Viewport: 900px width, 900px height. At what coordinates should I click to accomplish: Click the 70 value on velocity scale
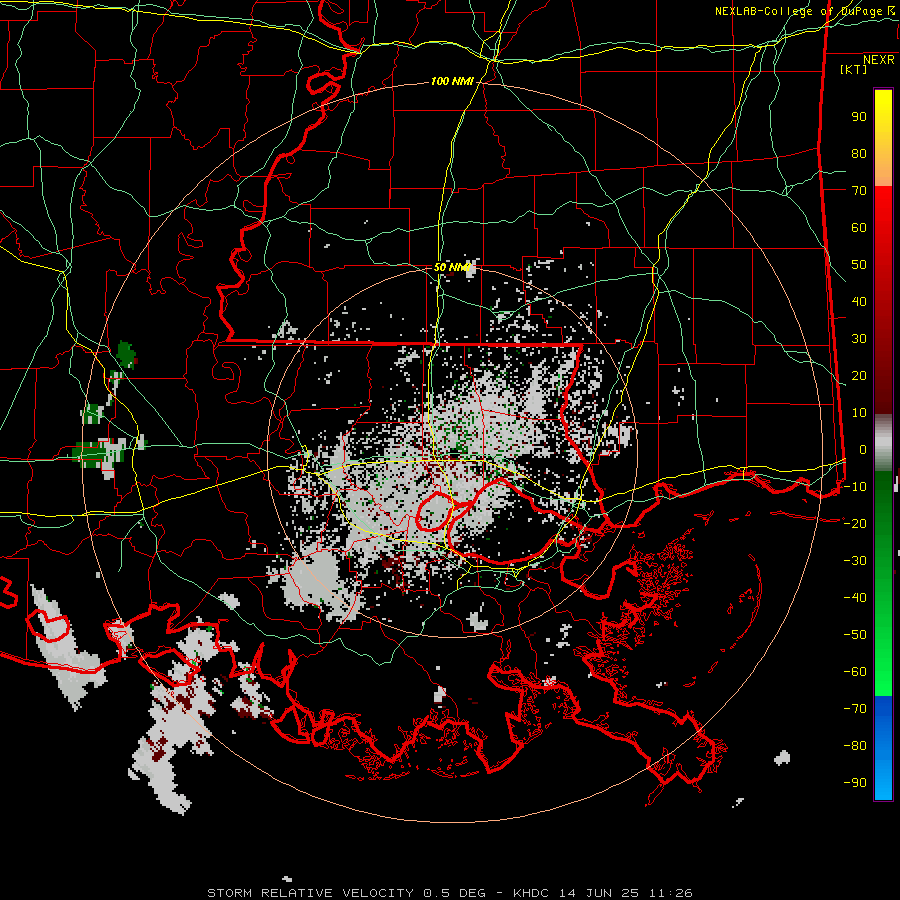point(859,191)
